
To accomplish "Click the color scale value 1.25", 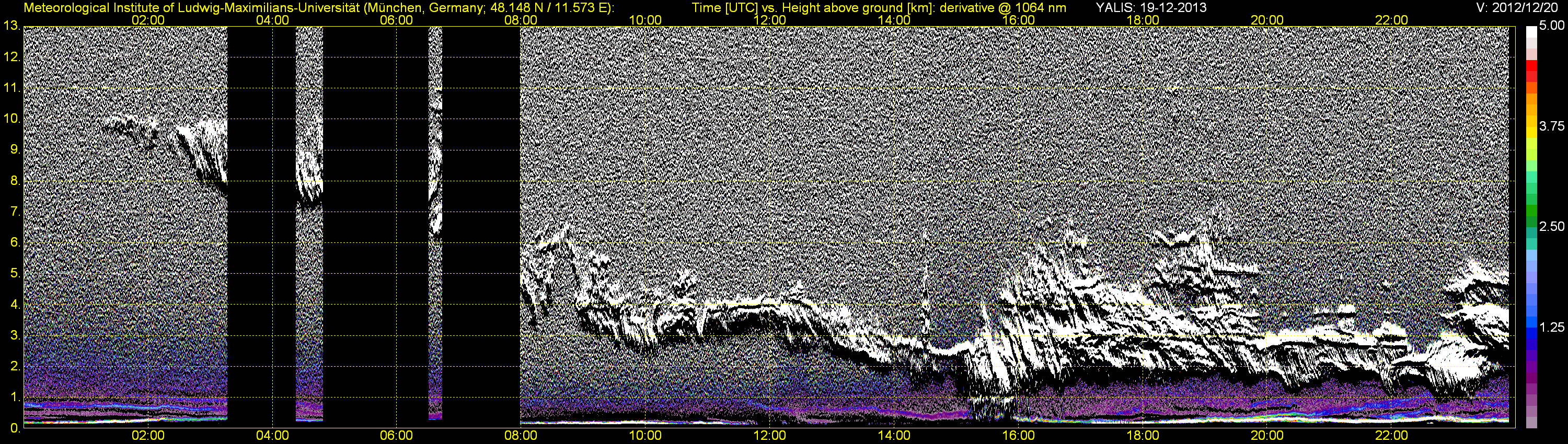I will 1552,327.
